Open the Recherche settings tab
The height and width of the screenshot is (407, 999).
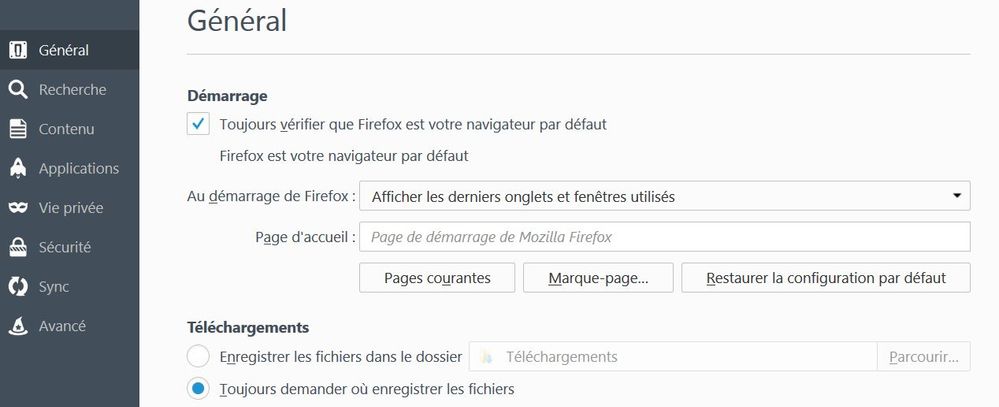pos(72,90)
